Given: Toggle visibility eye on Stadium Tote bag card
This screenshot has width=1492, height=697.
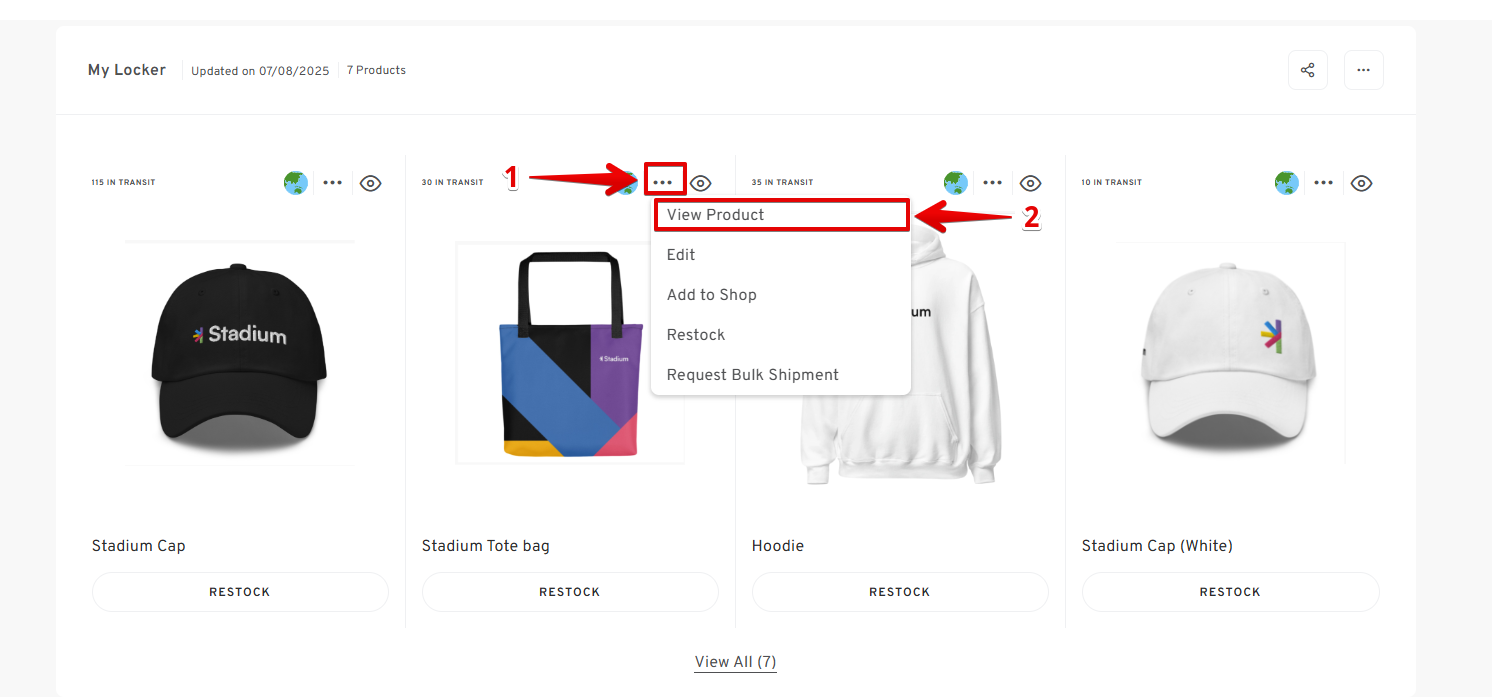Looking at the screenshot, I should point(701,183).
